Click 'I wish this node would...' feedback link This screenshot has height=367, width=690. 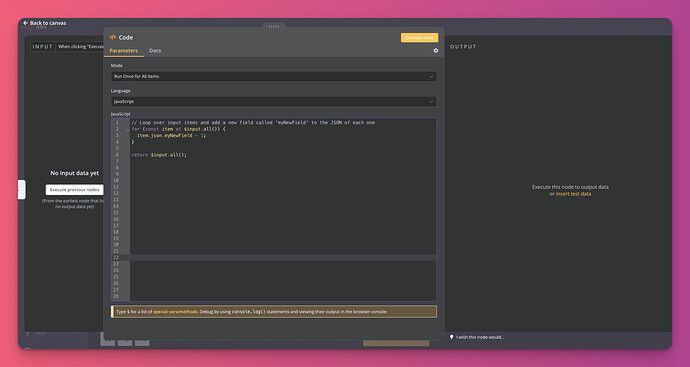(480, 337)
